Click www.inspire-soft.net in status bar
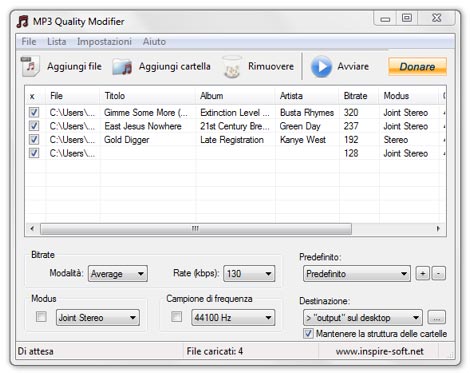This screenshot has height=373, width=470. tap(379, 351)
